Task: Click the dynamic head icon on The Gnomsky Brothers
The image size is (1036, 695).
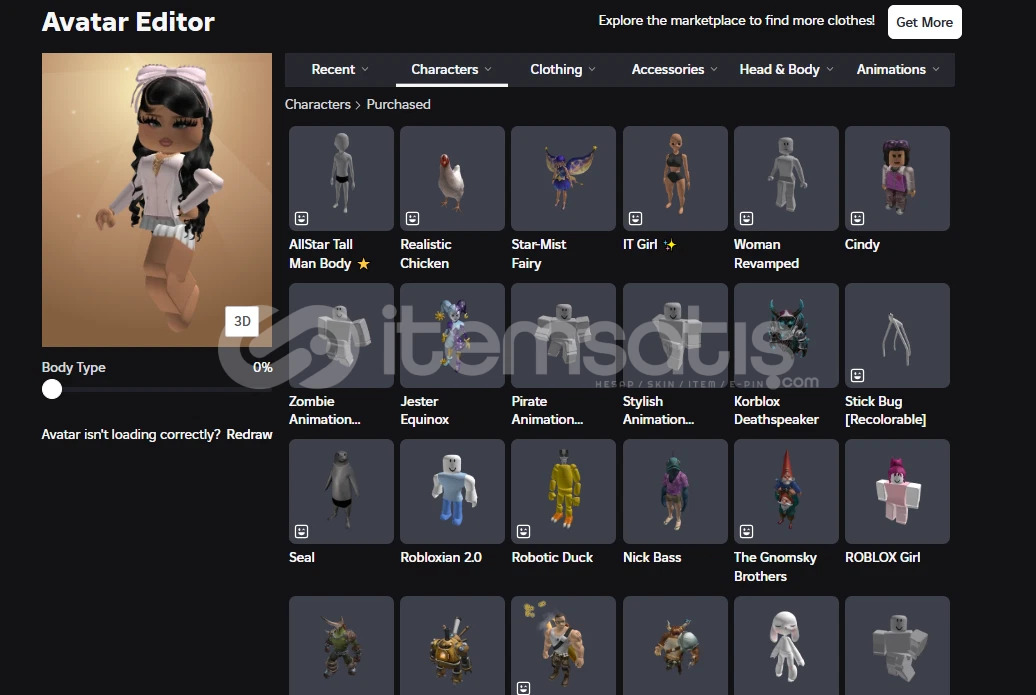Action: click(x=746, y=531)
